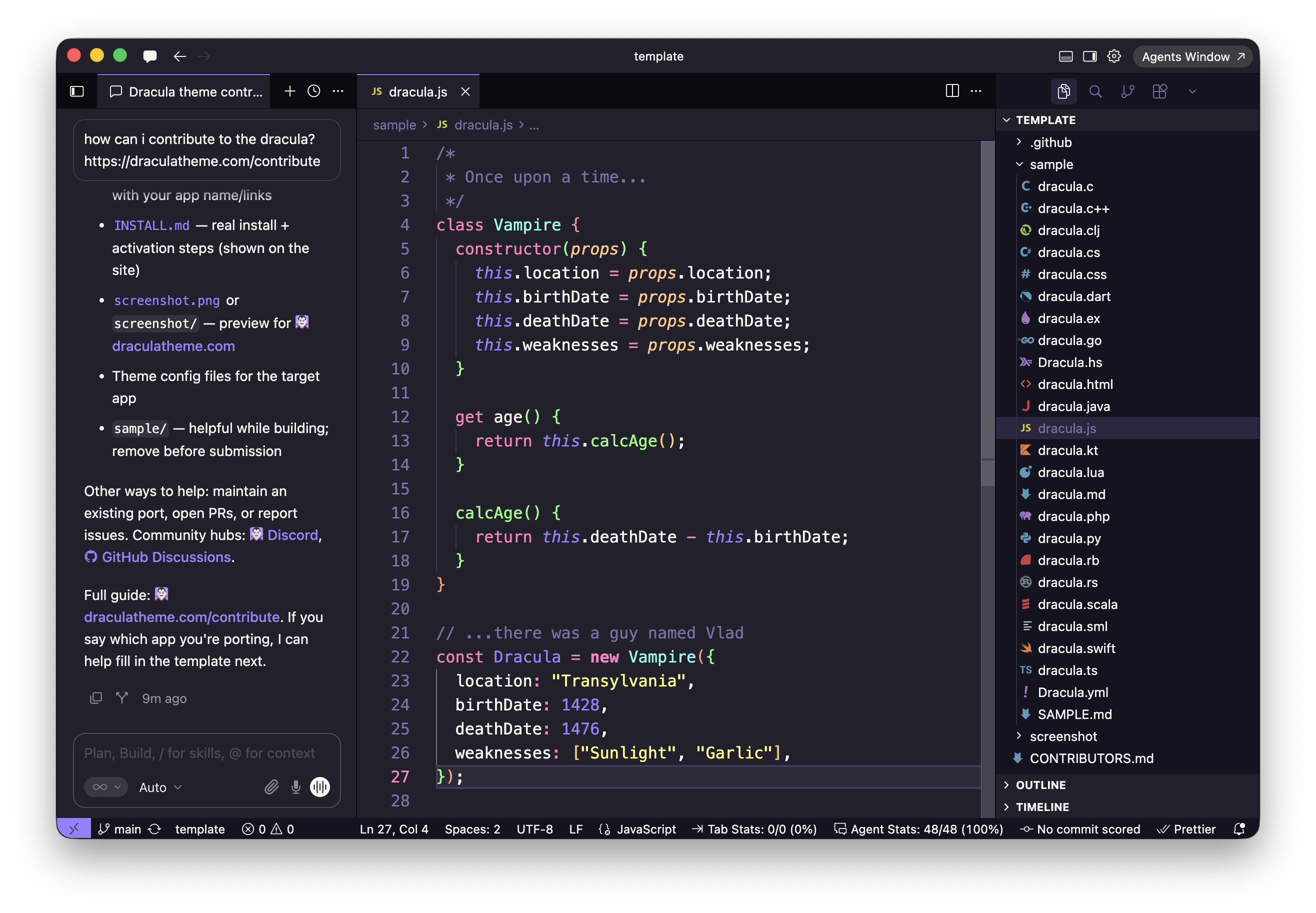Image resolution: width=1316 pixels, height=913 pixels.
Task: Open the Extensions panel icon
Action: 1159,91
